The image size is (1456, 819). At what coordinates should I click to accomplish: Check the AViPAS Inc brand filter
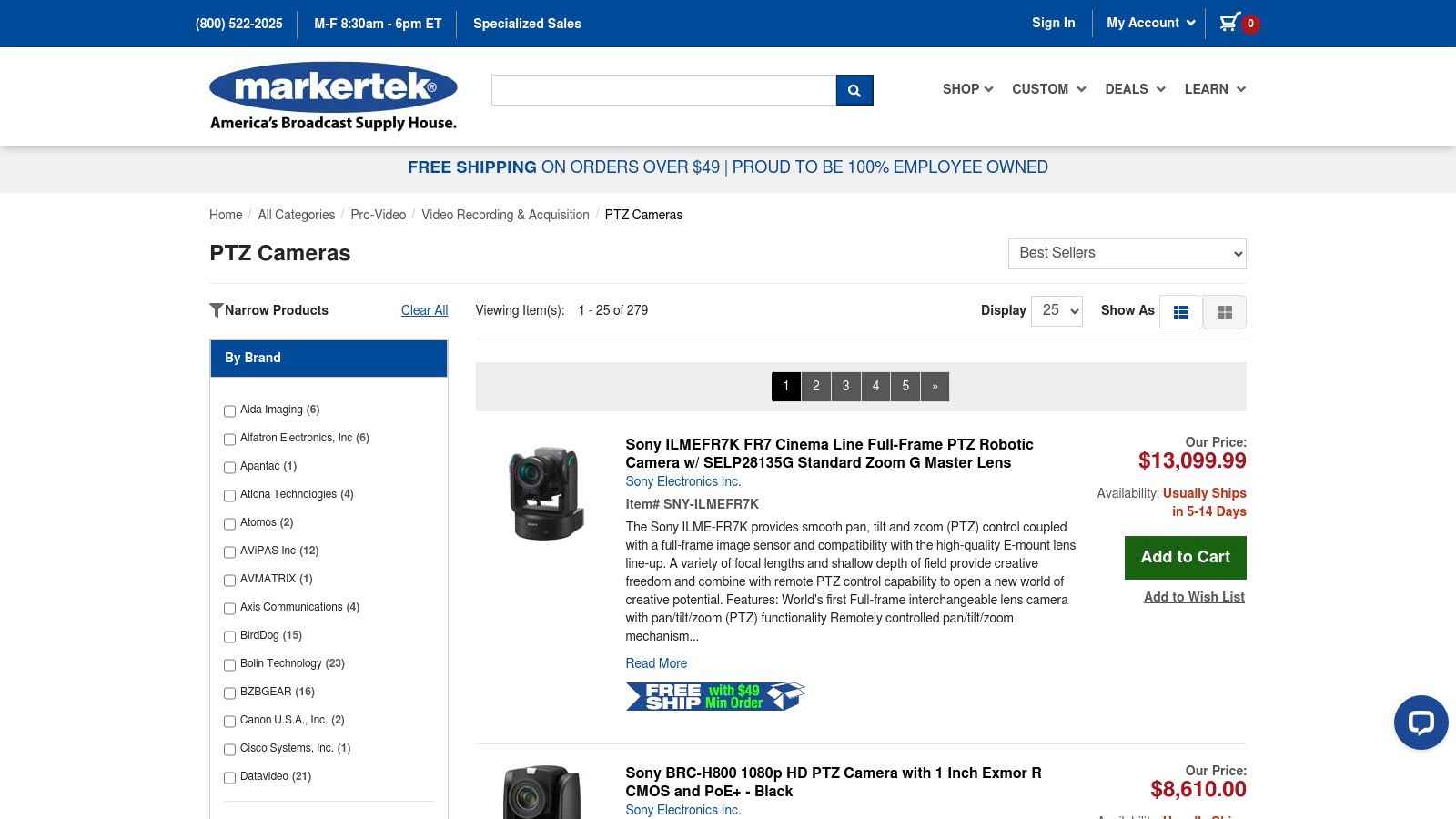pos(229,552)
